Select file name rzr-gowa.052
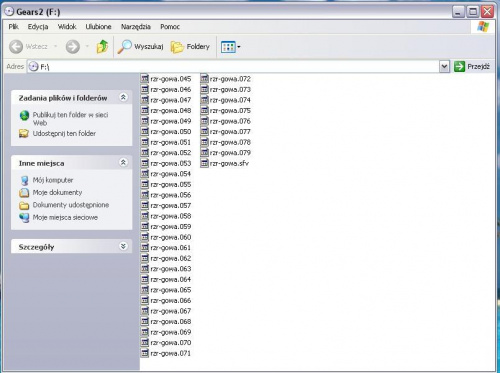This screenshot has height=373, width=500. 171,153
